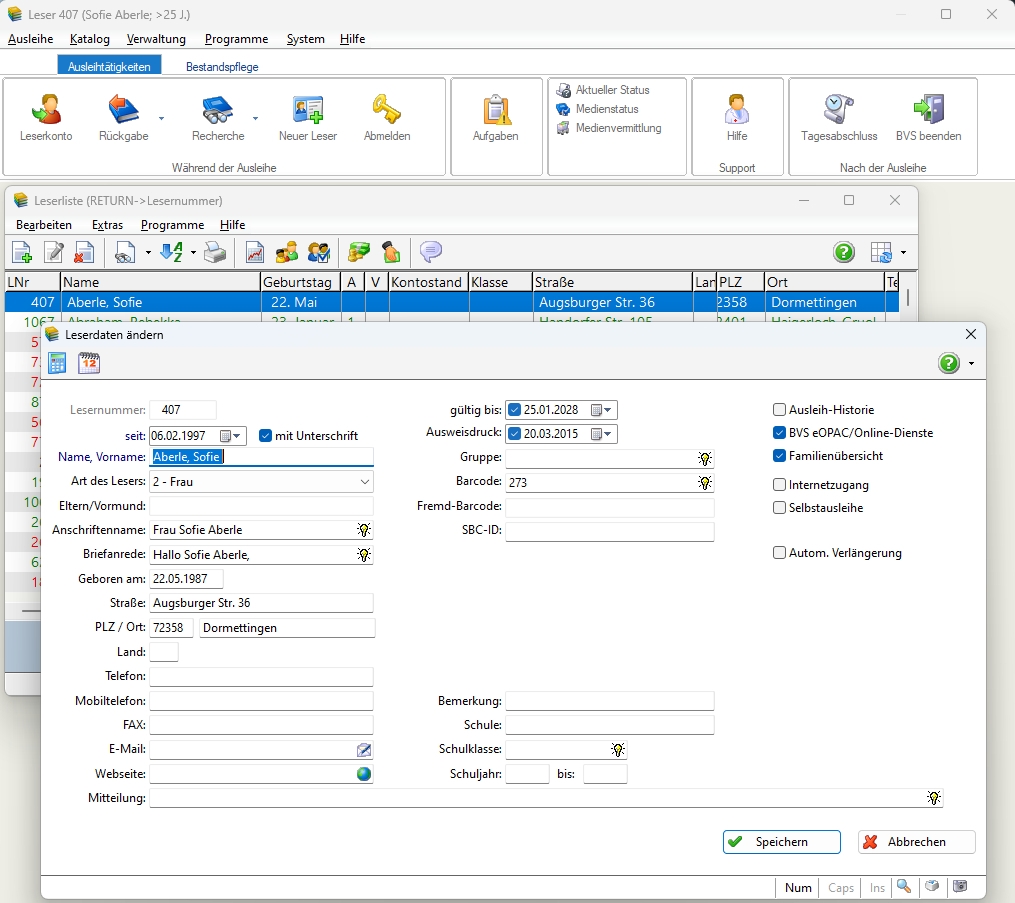Click Barcode lightbulb icon
This screenshot has height=903, width=1015.
tap(705, 482)
